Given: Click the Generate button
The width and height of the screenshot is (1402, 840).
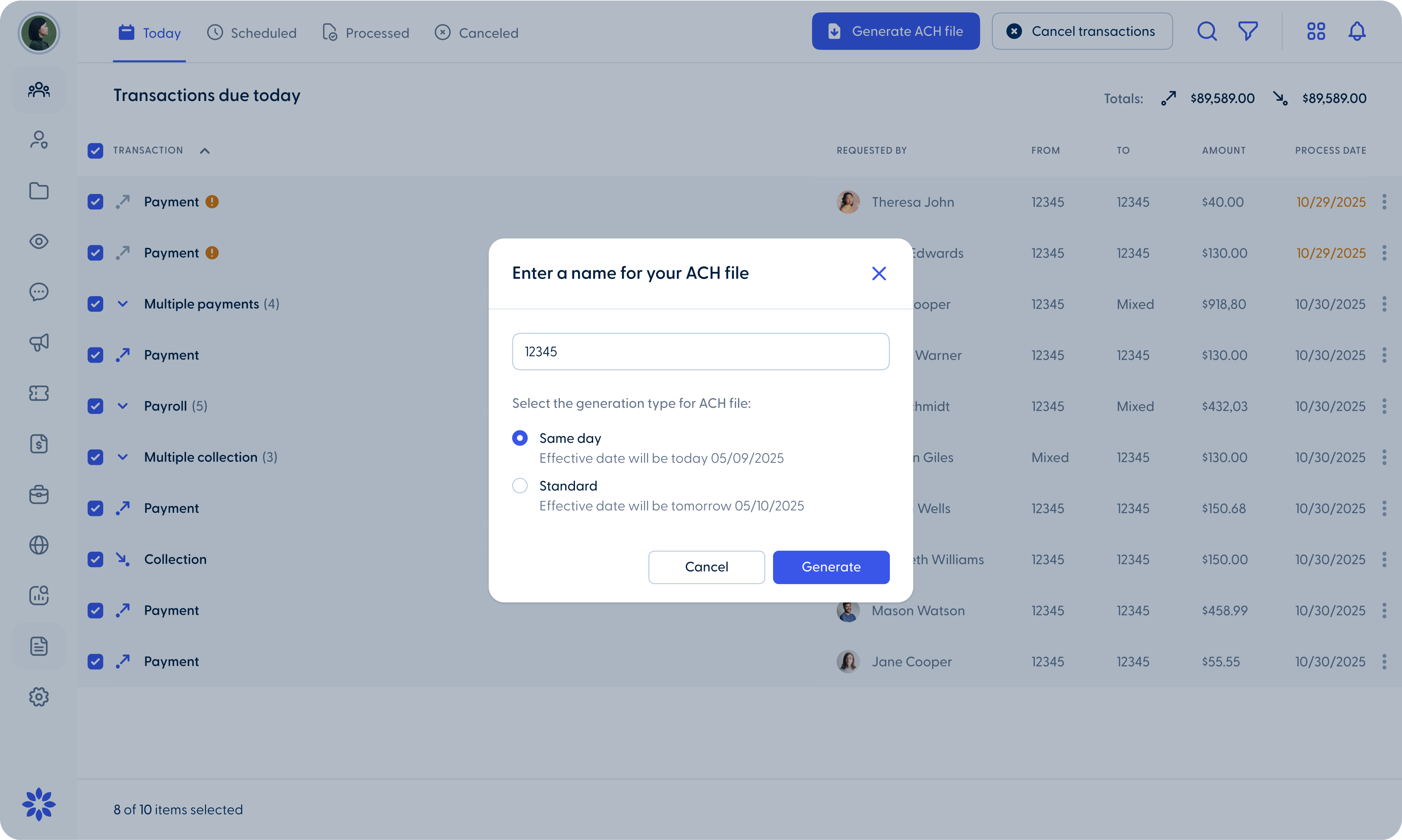Looking at the screenshot, I should coord(831,567).
